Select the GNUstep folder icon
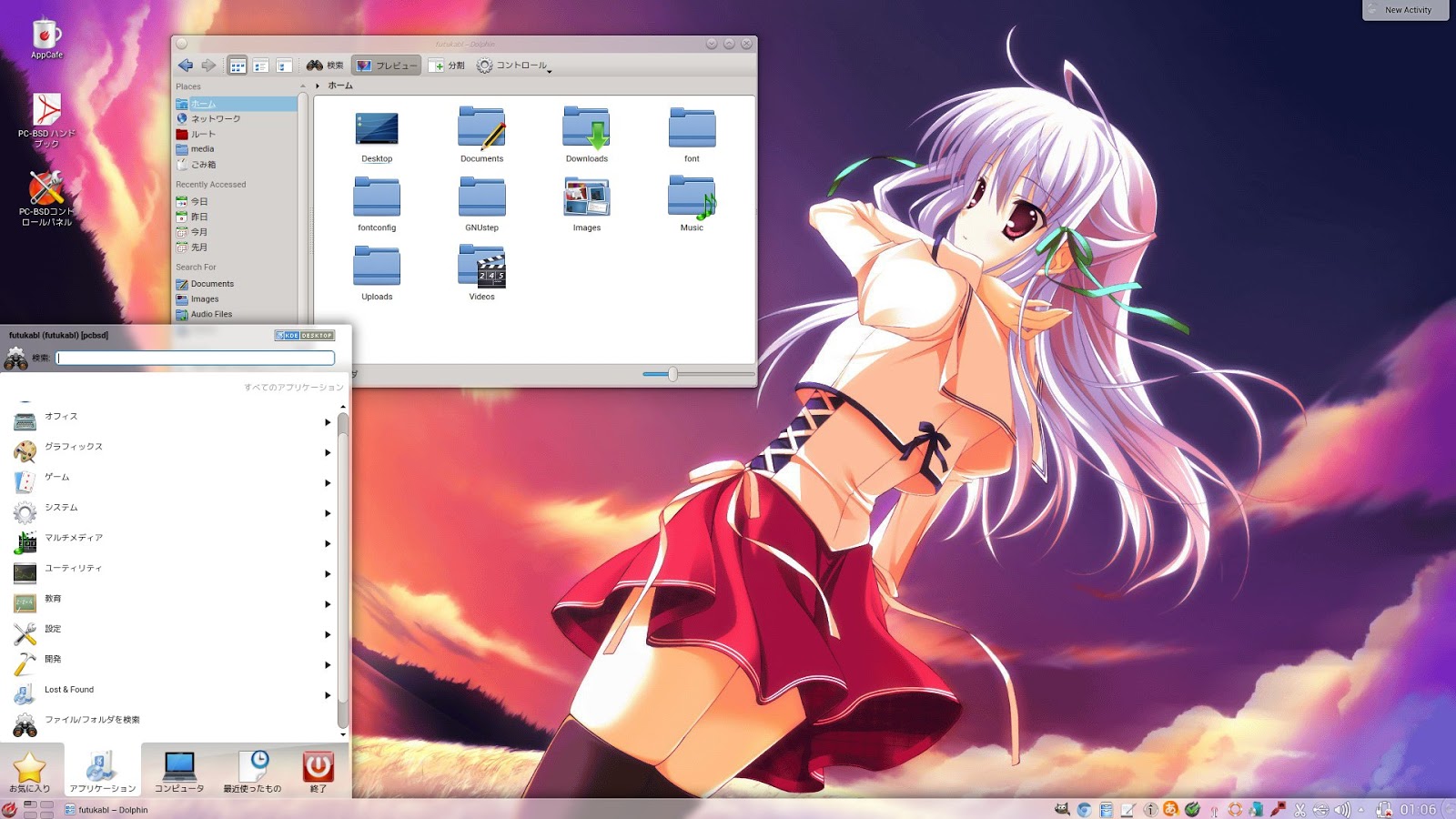 (481, 205)
